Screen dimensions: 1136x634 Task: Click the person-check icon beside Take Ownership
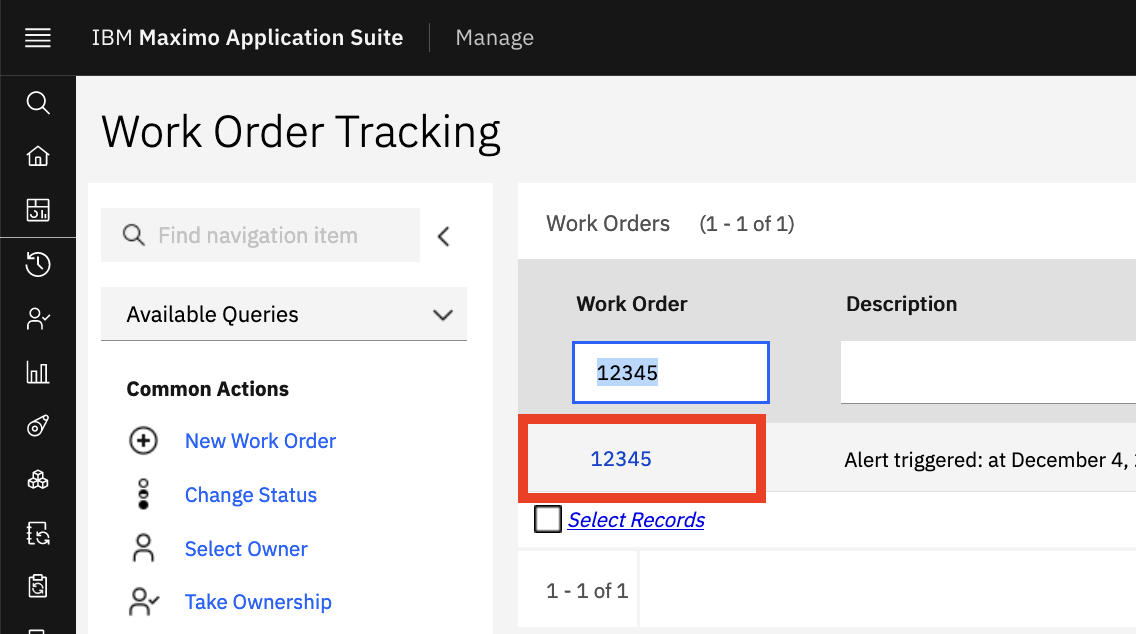[143, 602]
